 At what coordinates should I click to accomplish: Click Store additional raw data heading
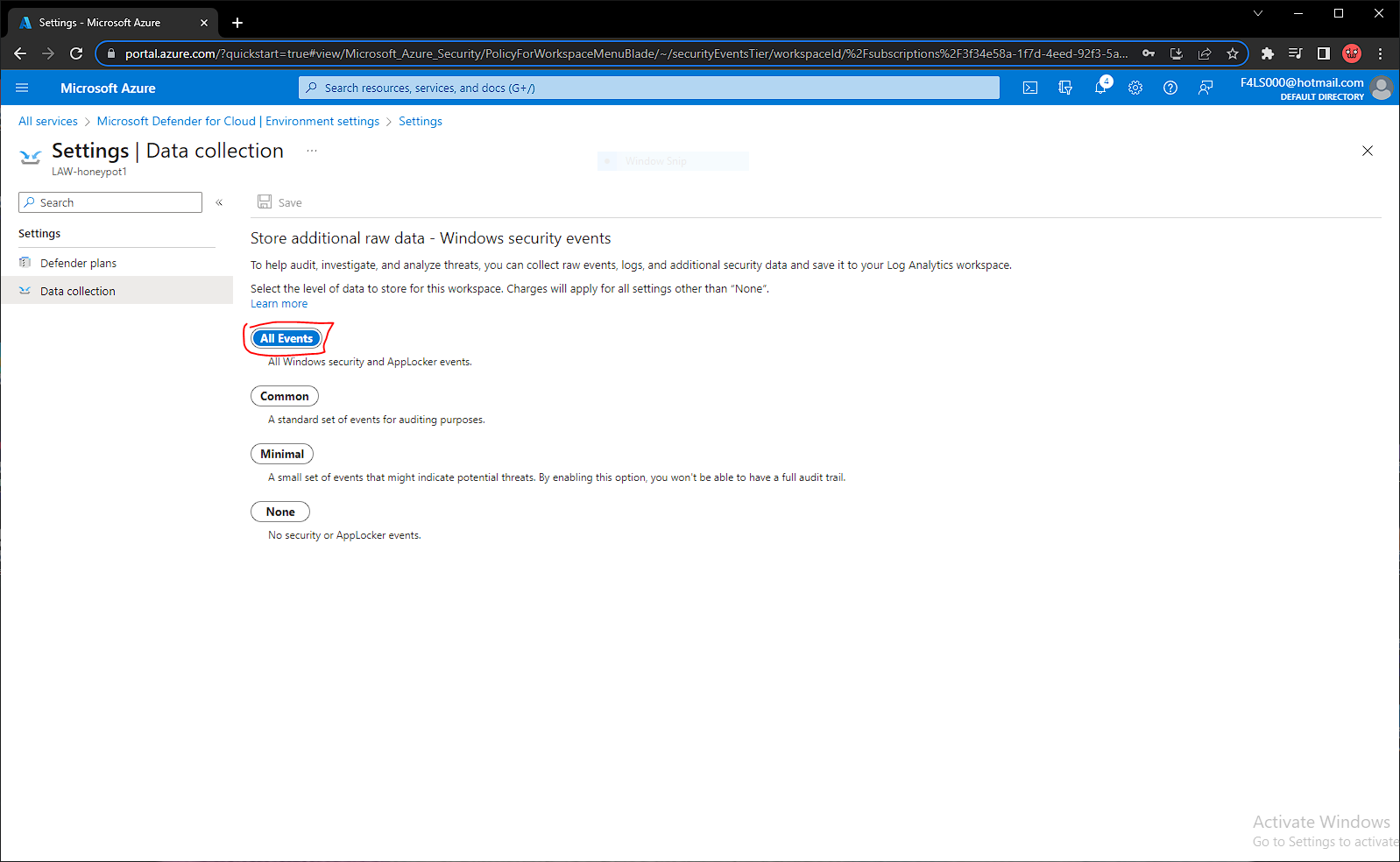tap(431, 238)
